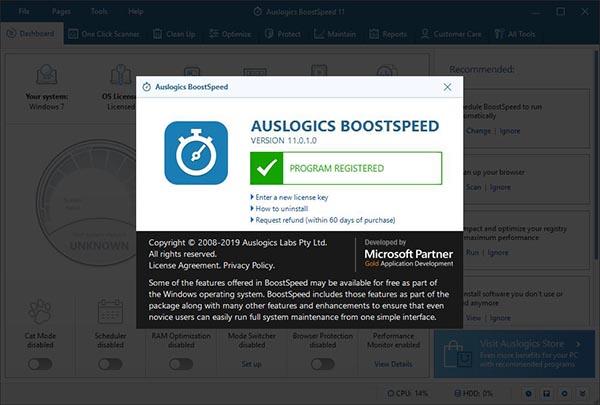
Task: Expand the Enter a new license key link
Action: 289,197
